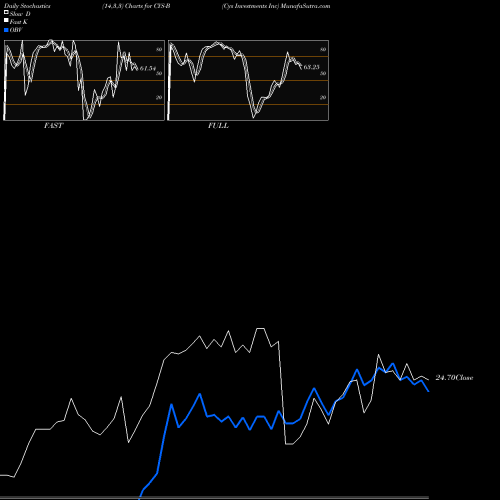Click the 'FAST' caption under the chart
500x500 pixels.
click(x=54, y=126)
